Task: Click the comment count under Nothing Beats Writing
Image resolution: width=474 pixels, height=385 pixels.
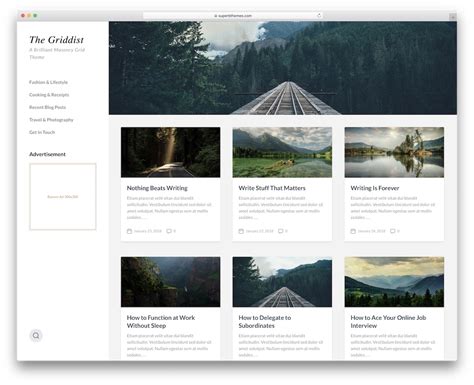Action: click(174, 231)
